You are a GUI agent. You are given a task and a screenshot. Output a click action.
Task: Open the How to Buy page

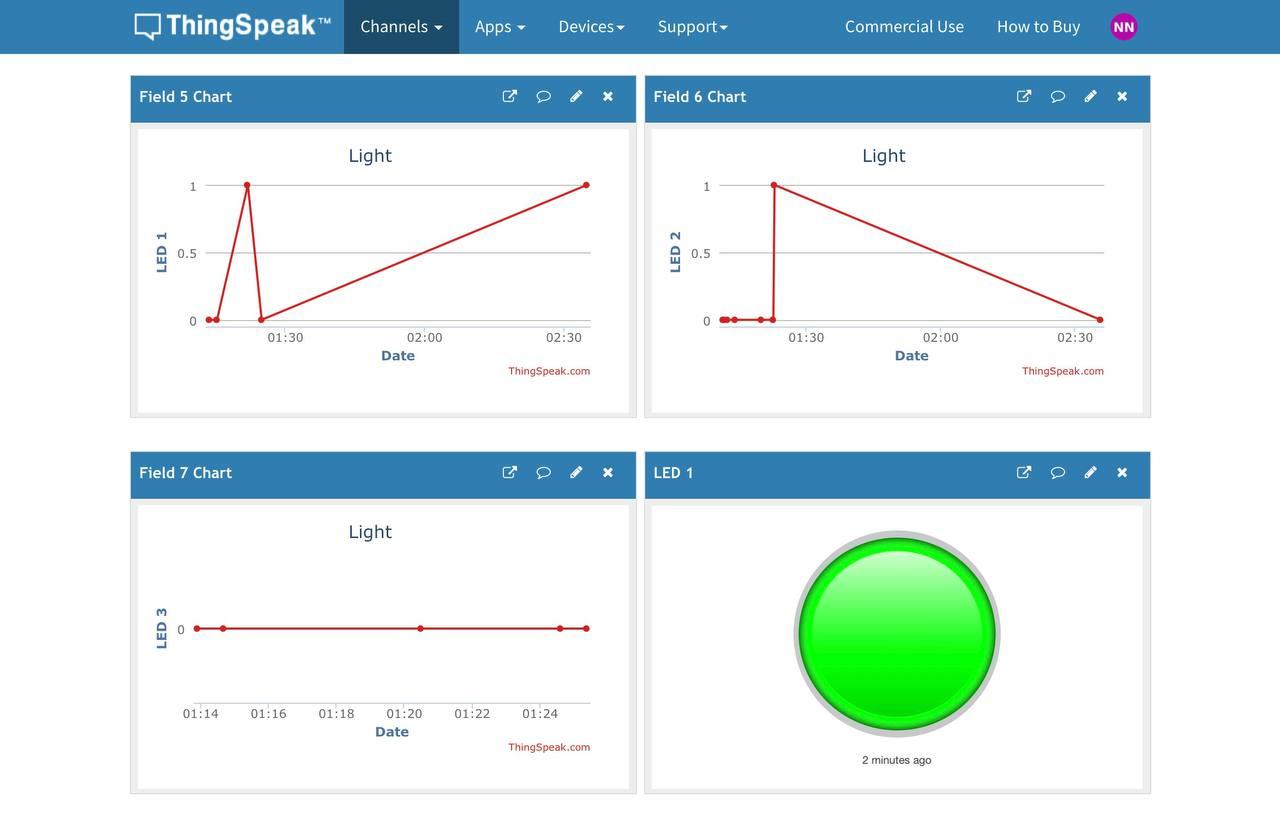coord(1038,27)
